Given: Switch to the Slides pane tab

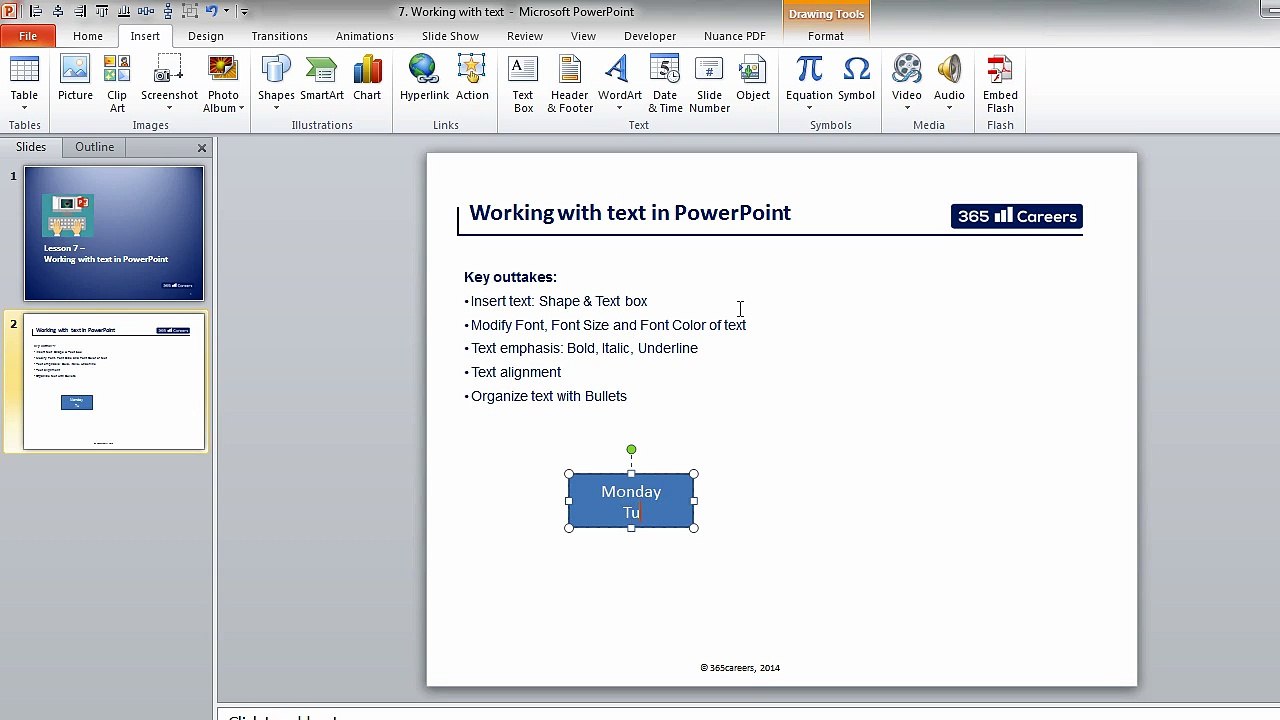Looking at the screenshot, I should (x=31, y=147).
